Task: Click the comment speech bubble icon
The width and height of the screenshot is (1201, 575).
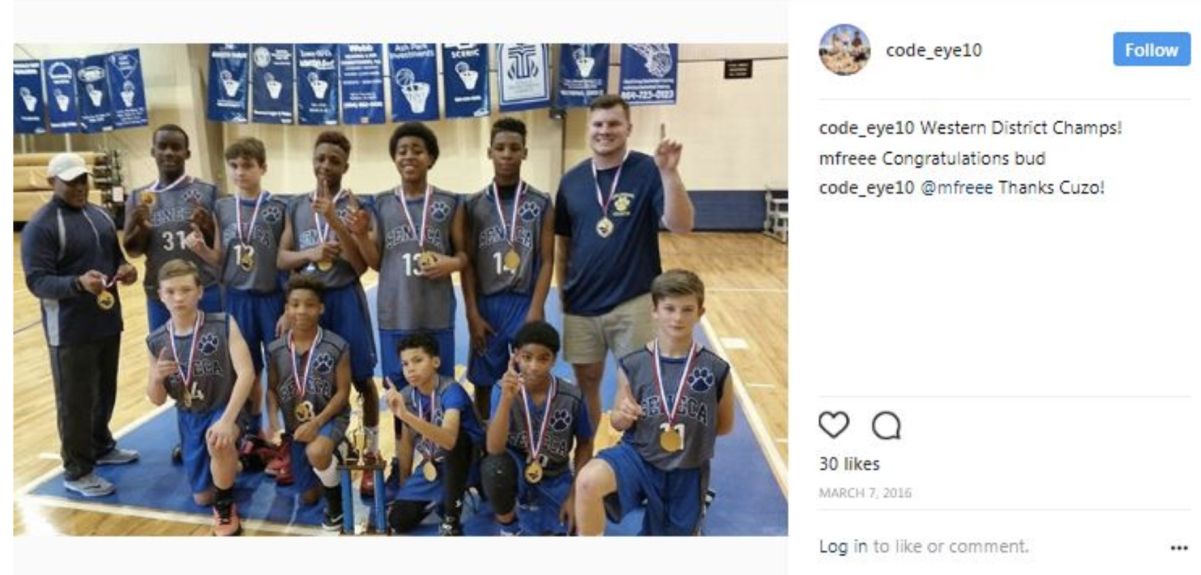Action: (886, 426)
